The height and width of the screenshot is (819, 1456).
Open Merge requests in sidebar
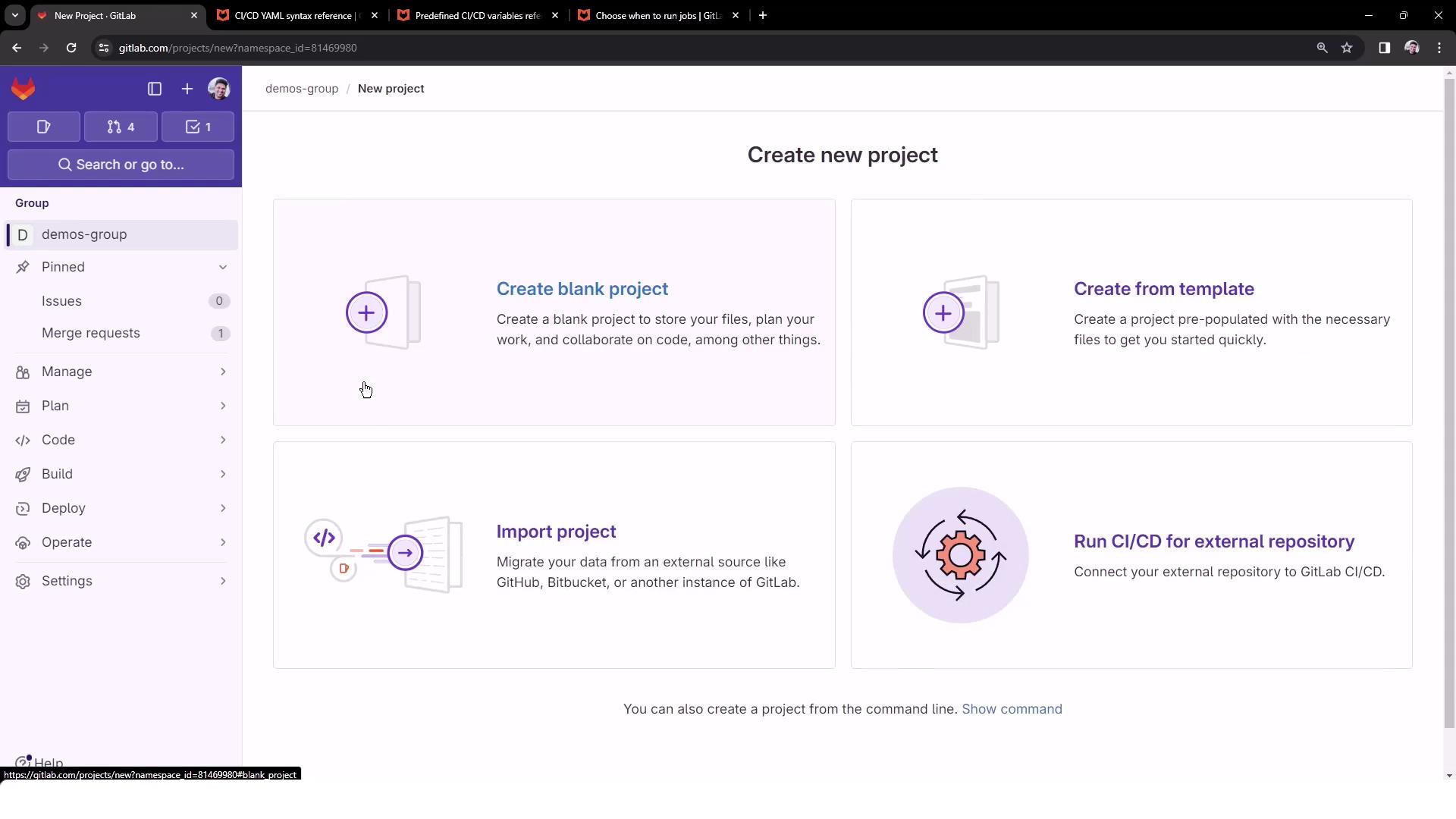(91, 333)
